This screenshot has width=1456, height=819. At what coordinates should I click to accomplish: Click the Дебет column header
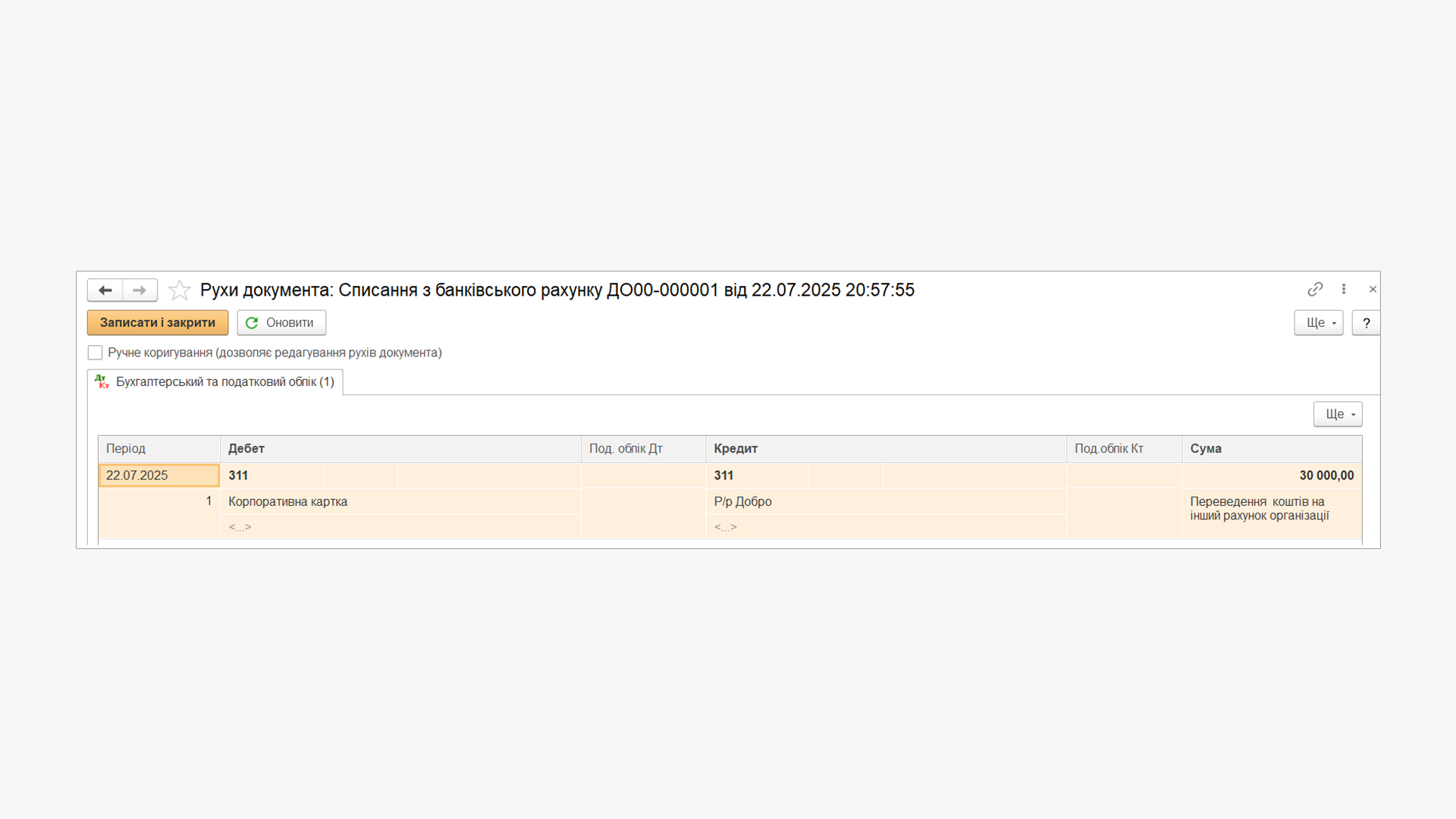coord(400,449)
